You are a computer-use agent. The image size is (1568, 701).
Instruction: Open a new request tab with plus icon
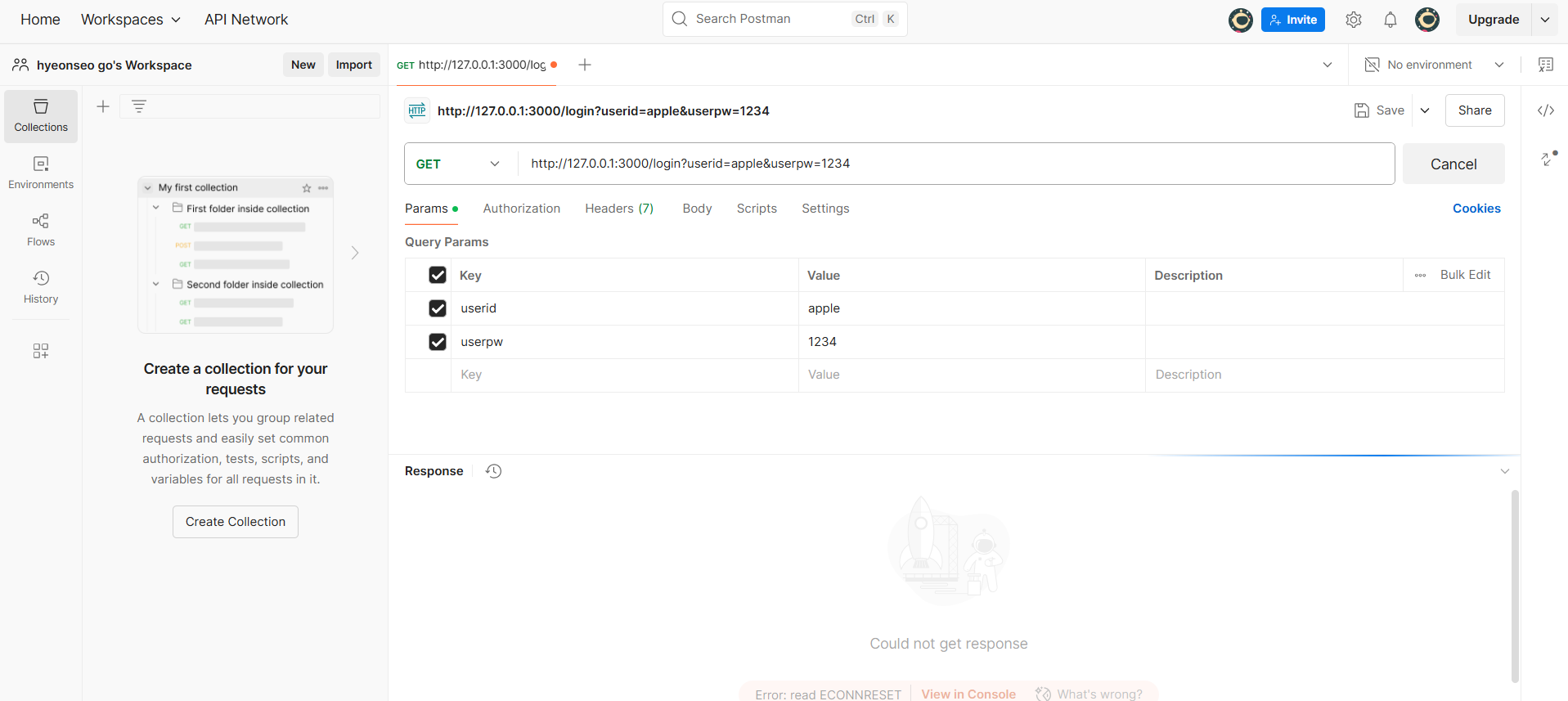coord(585,65)
